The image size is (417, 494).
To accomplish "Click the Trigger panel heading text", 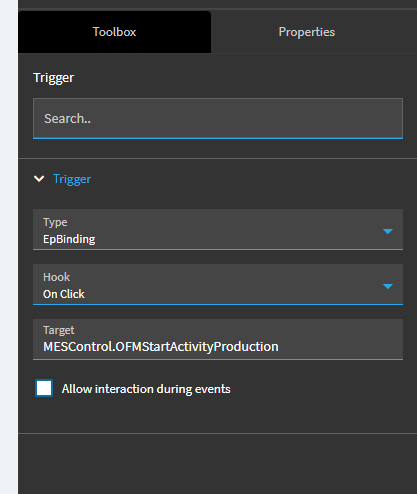I will tap(54, 78).
